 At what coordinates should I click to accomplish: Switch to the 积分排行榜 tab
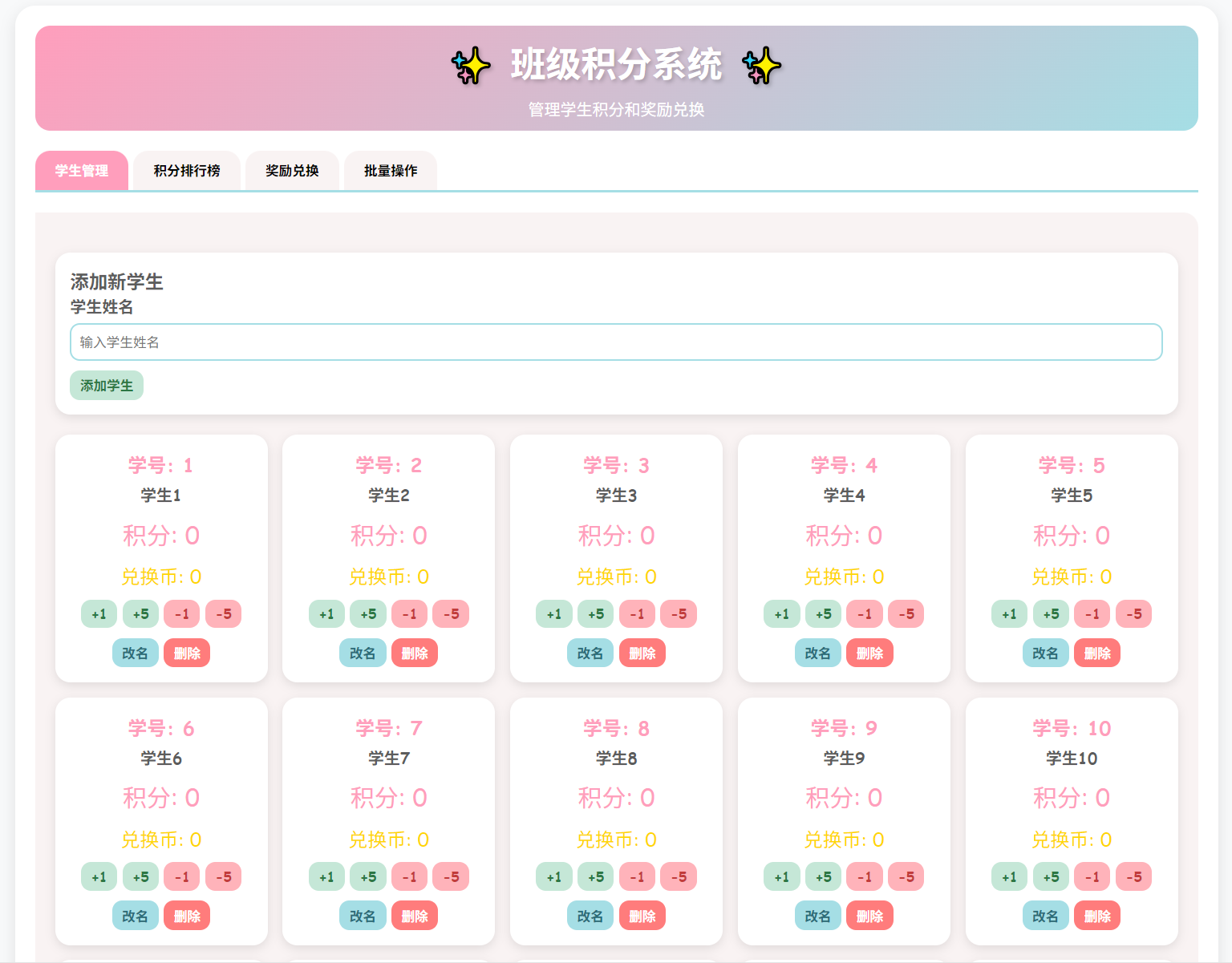pyautogui.click(x=187, y=171)
